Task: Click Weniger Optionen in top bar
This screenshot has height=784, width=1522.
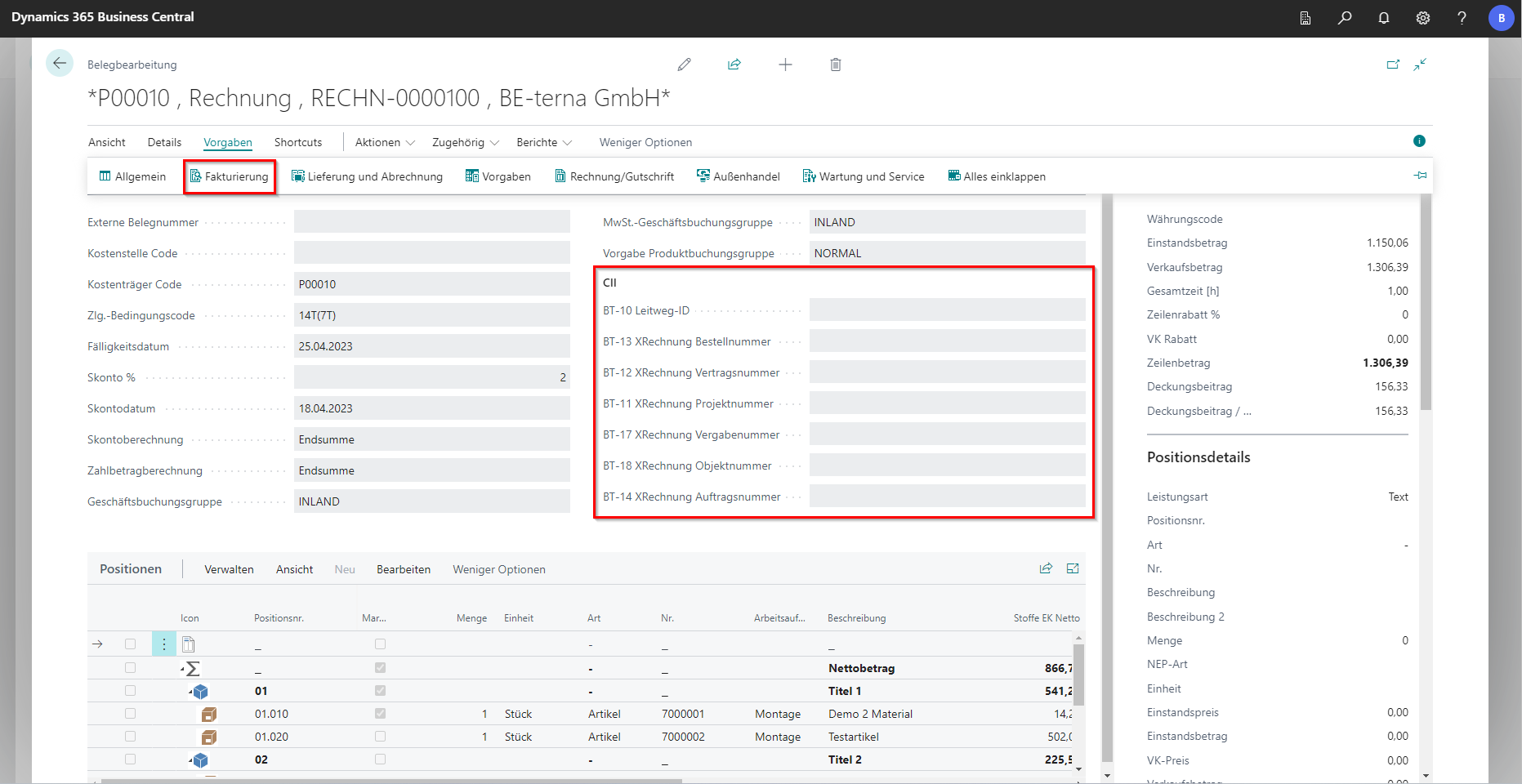Action: coord(645,142)
